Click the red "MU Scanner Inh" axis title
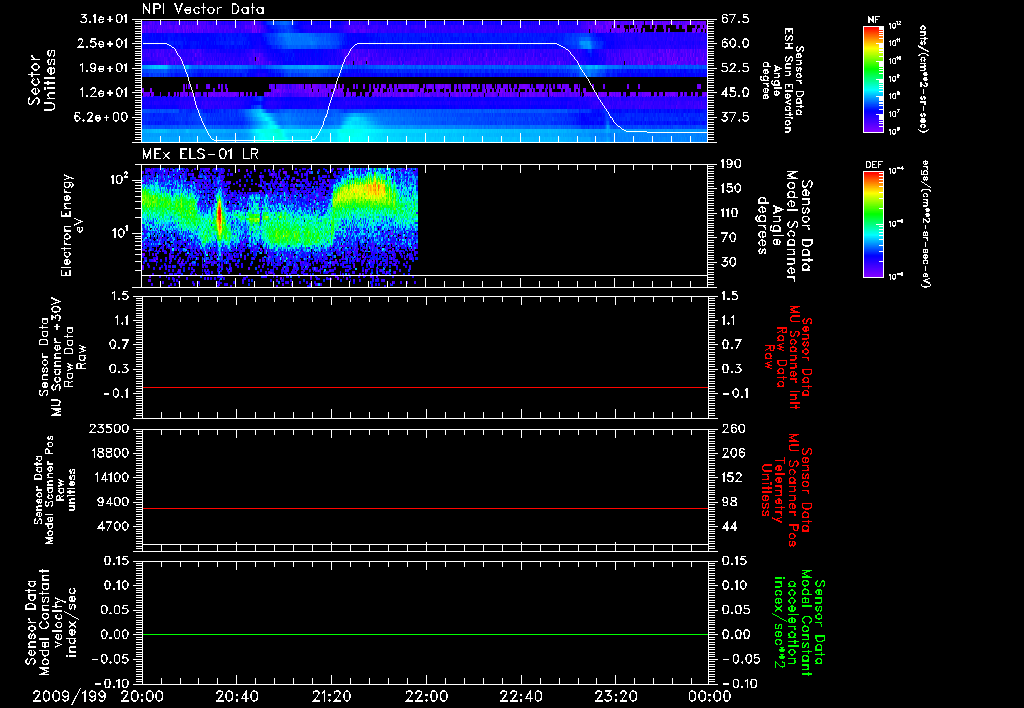Screen dimensions: 1024x708 [787, 357]
